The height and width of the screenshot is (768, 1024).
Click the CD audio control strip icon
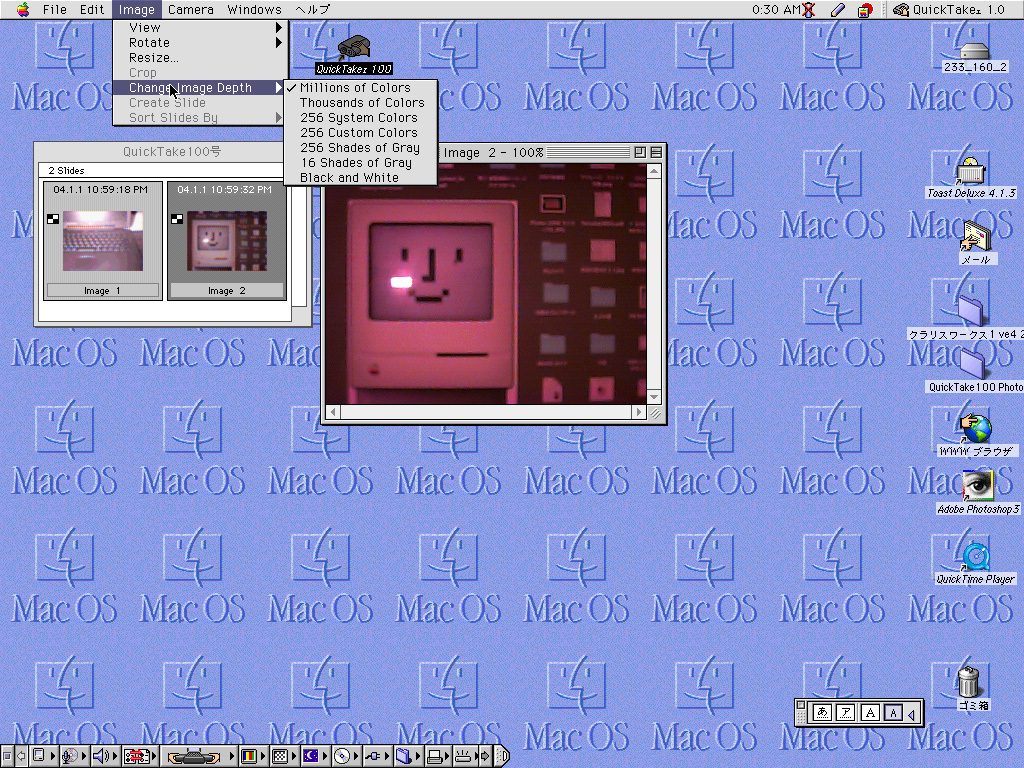[x=342, y=756]
